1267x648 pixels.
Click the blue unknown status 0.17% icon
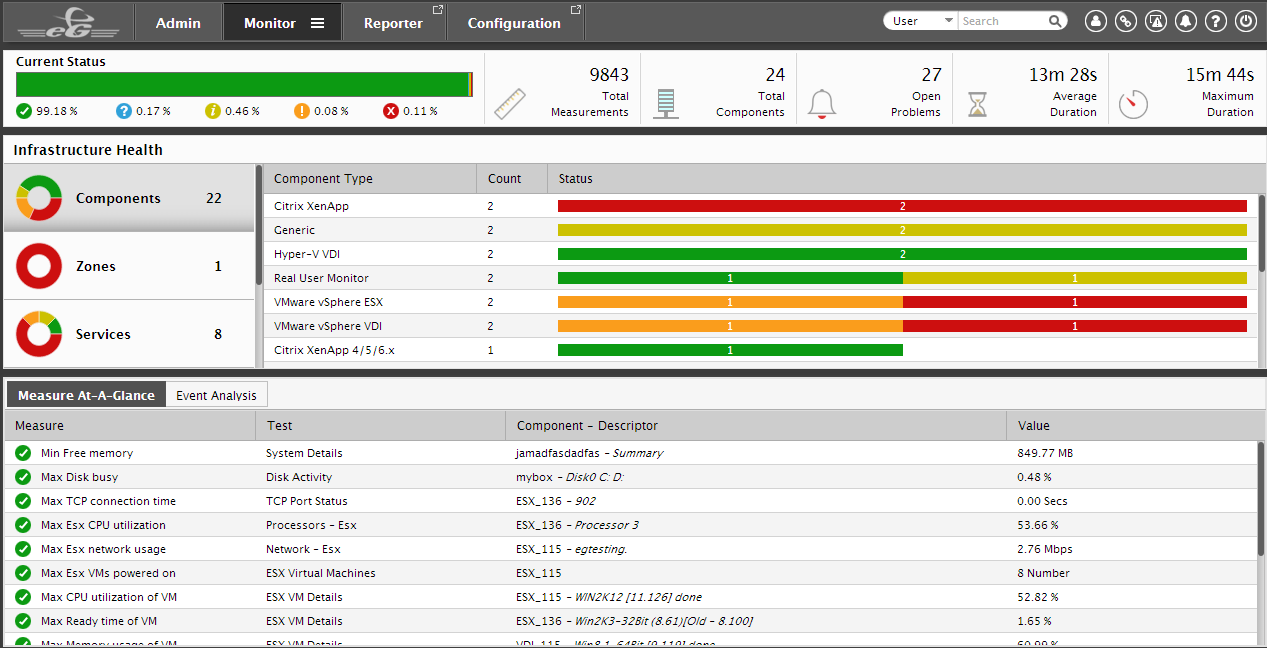[124, 111]
